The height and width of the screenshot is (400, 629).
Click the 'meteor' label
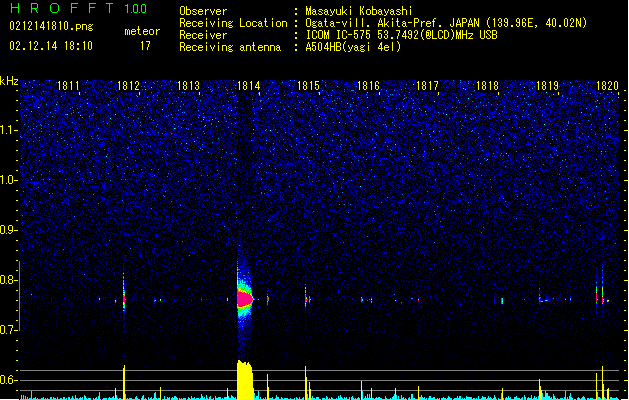point(142,31)
